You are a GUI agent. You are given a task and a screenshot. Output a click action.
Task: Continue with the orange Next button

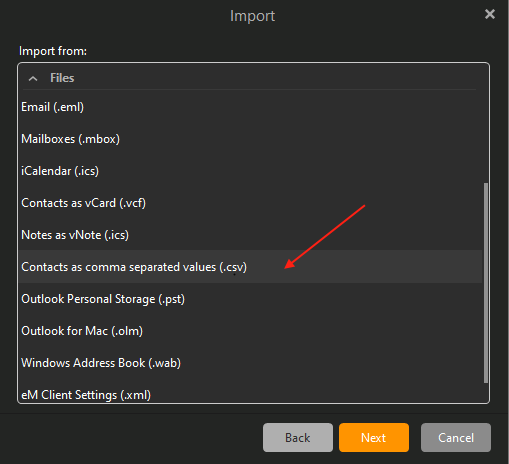pos(374,438)
